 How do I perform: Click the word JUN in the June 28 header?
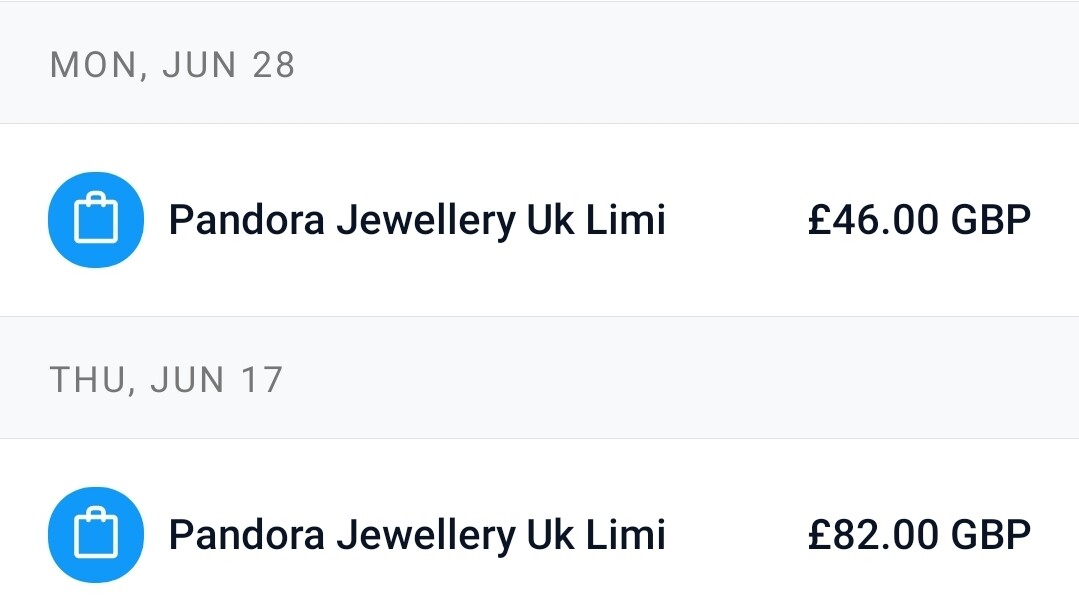pyautogui.click(x=200, y=65)
